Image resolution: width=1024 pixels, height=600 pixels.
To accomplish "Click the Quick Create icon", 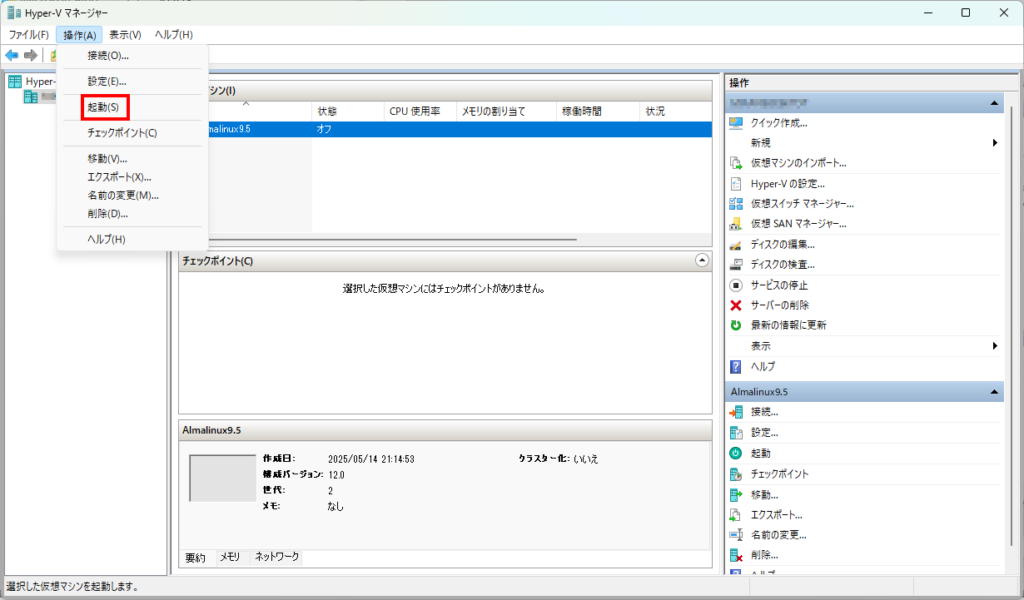I will pos(737,123).
